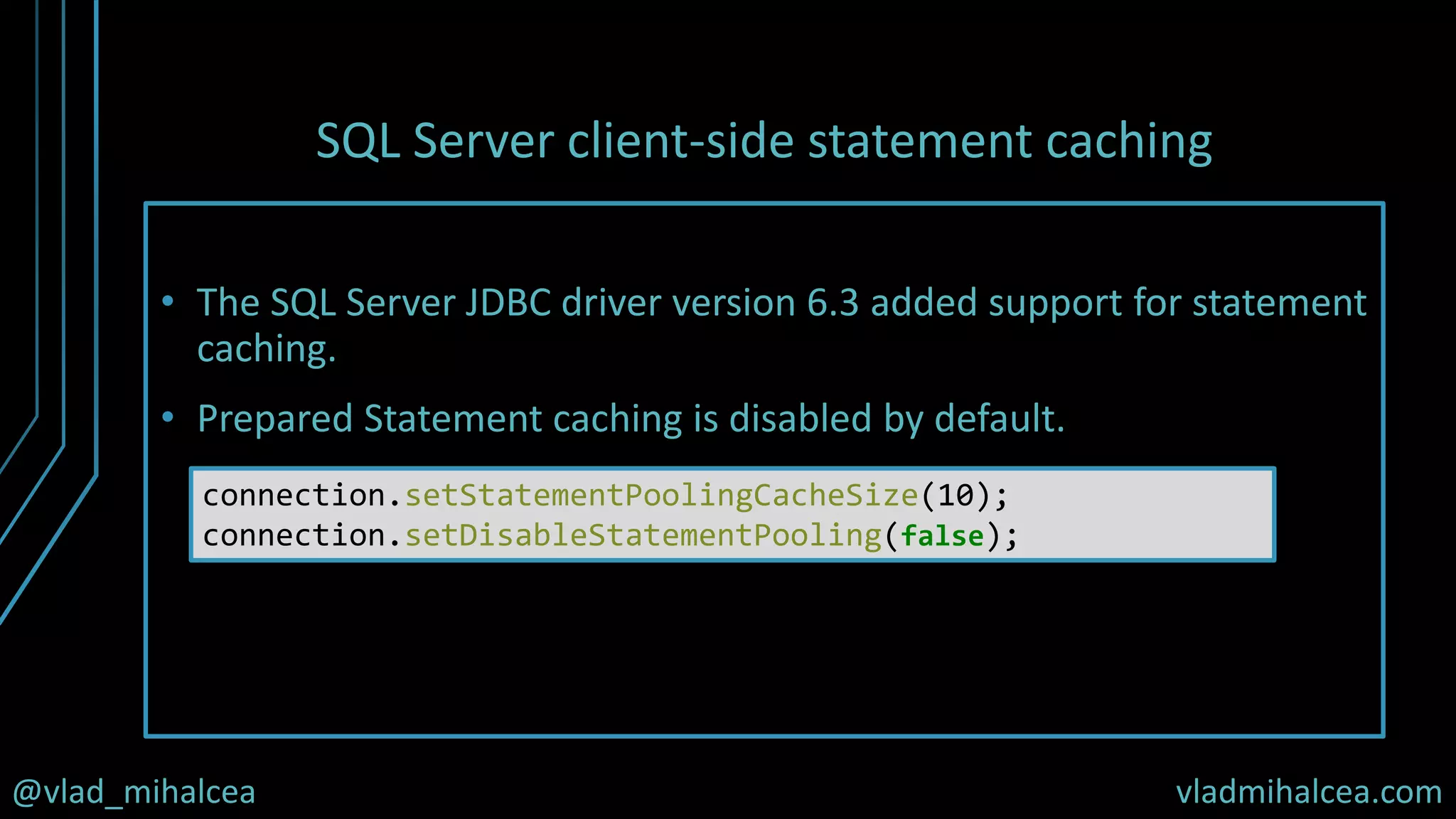Click the setStatementPoolingCacheSize(10) code line
This screenshot has width=1456, height=819.
(x=605, y=496)
